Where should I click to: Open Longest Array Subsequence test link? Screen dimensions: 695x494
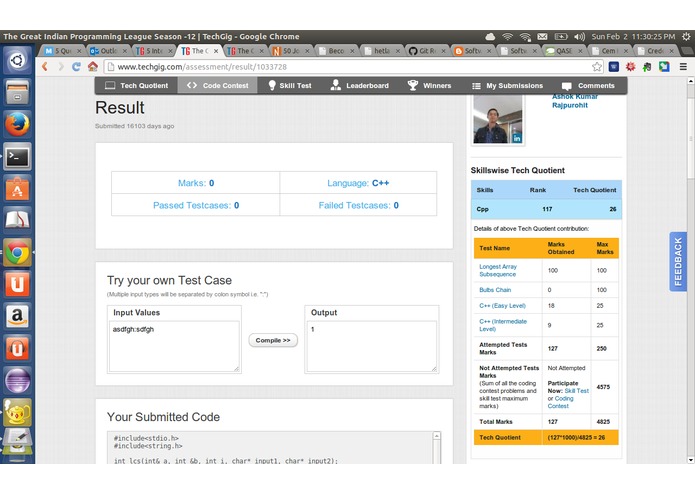[498, 270]
